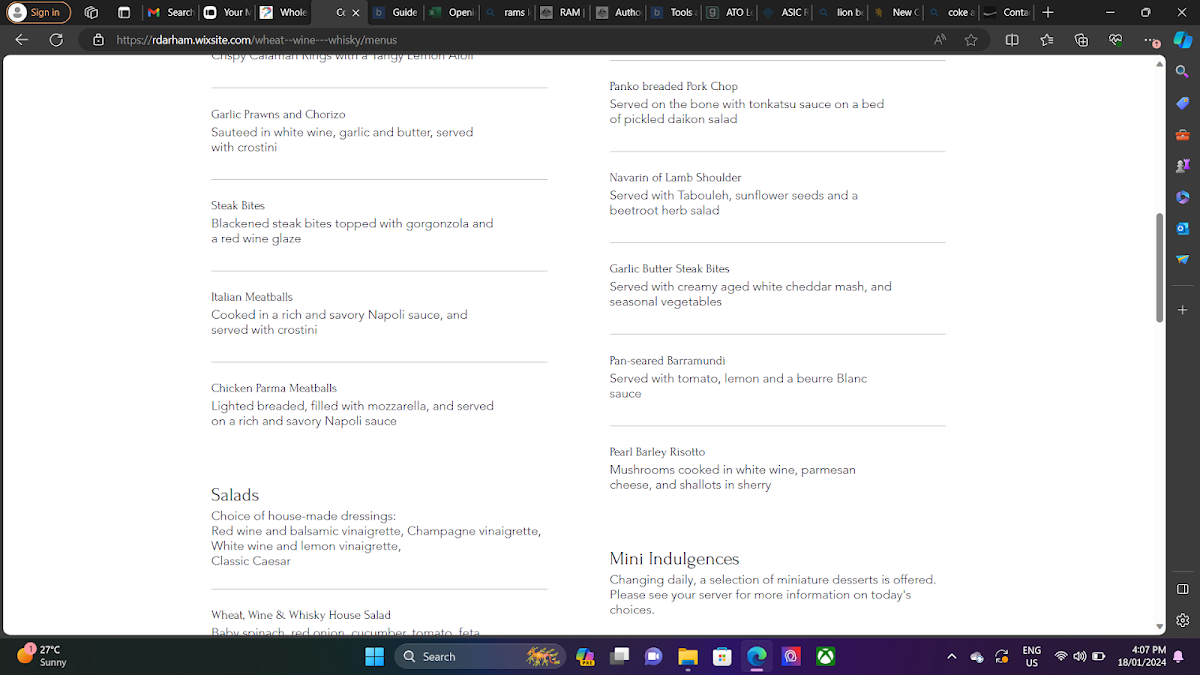The image size is (1200, 675).
Task: Switch to the ASIC tab
Action: tap(785, 12)
